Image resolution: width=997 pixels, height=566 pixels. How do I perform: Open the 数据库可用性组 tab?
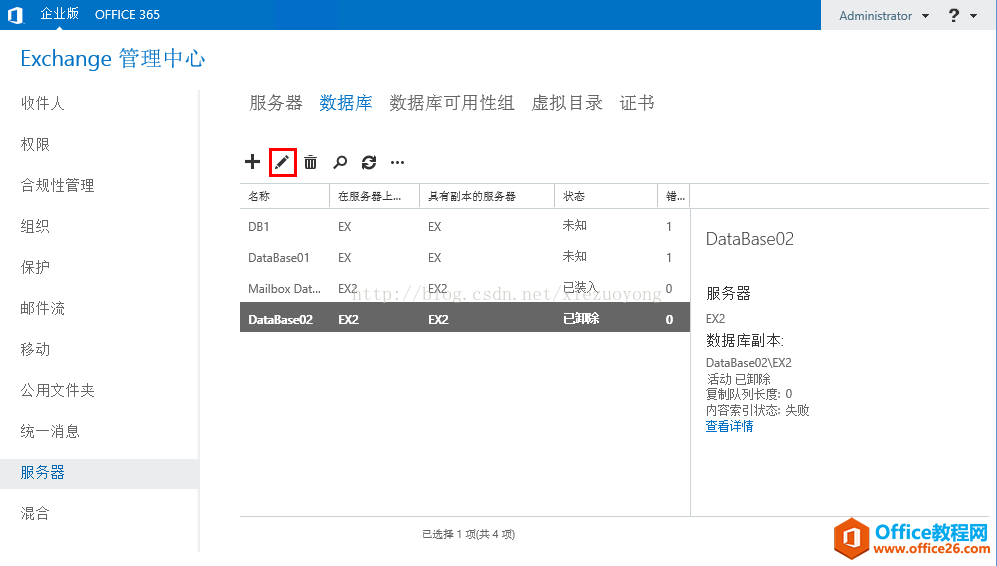[451, 102]
